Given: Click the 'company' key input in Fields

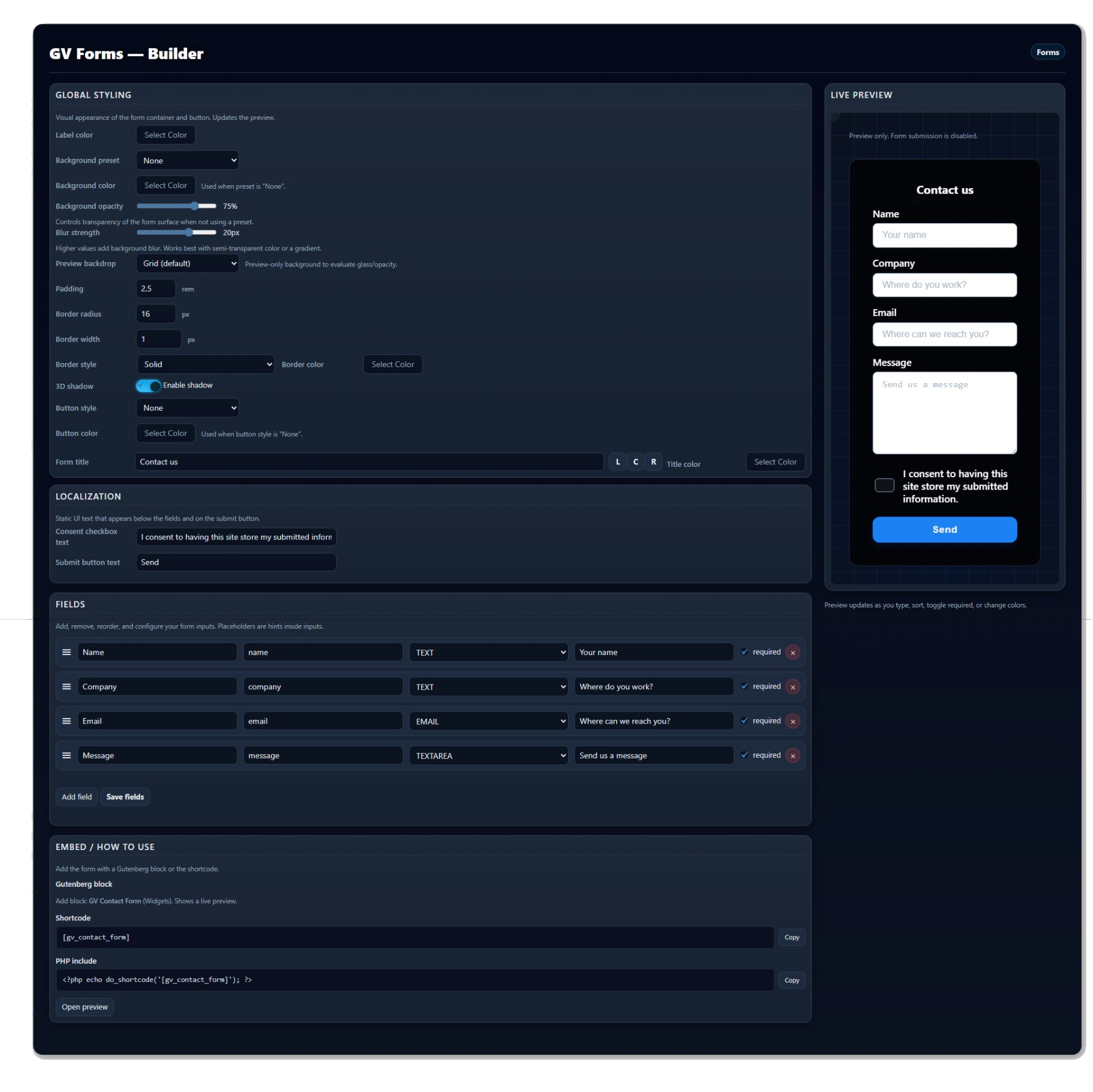Looking at the screenshot, I should (x=323, y=687).
